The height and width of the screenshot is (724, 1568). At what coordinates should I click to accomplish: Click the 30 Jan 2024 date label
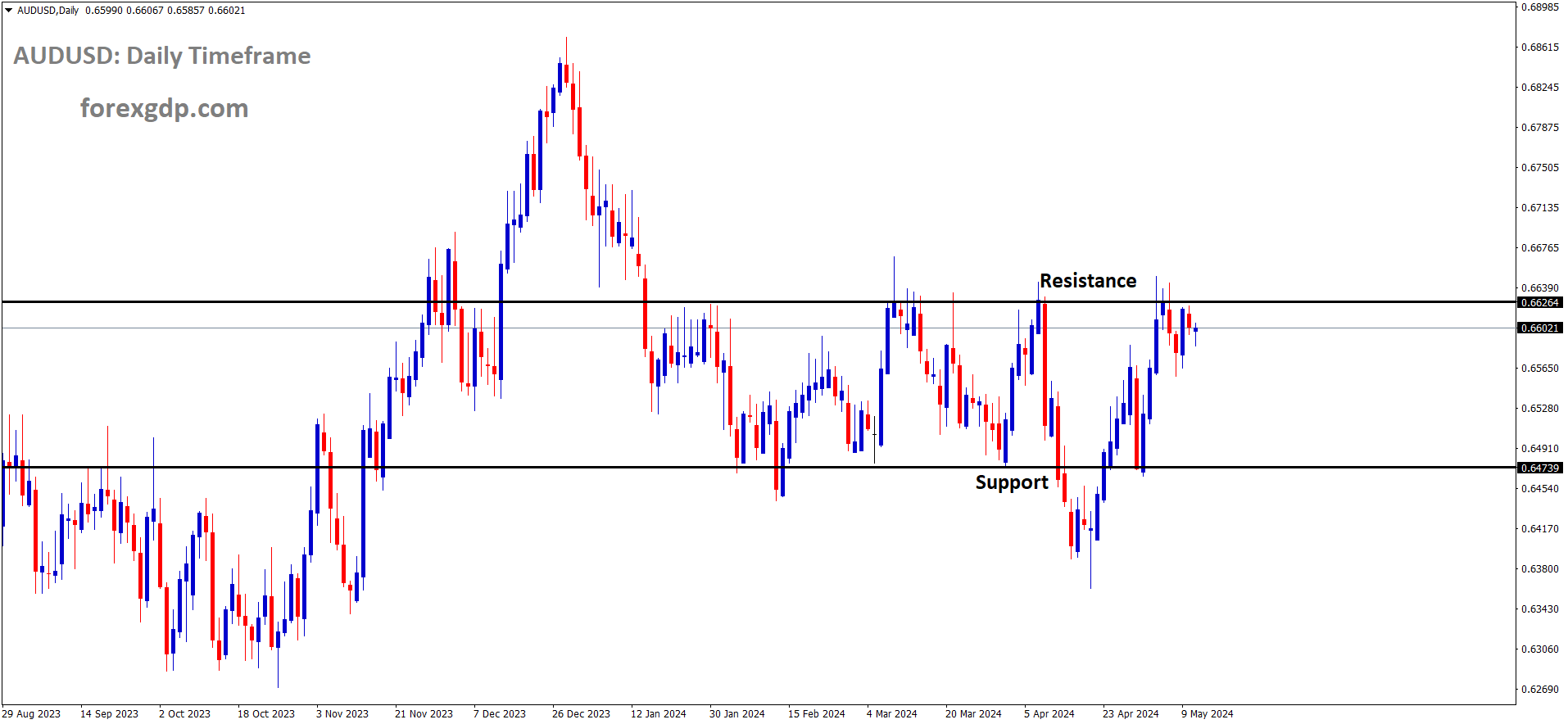[x=737, y=714]
